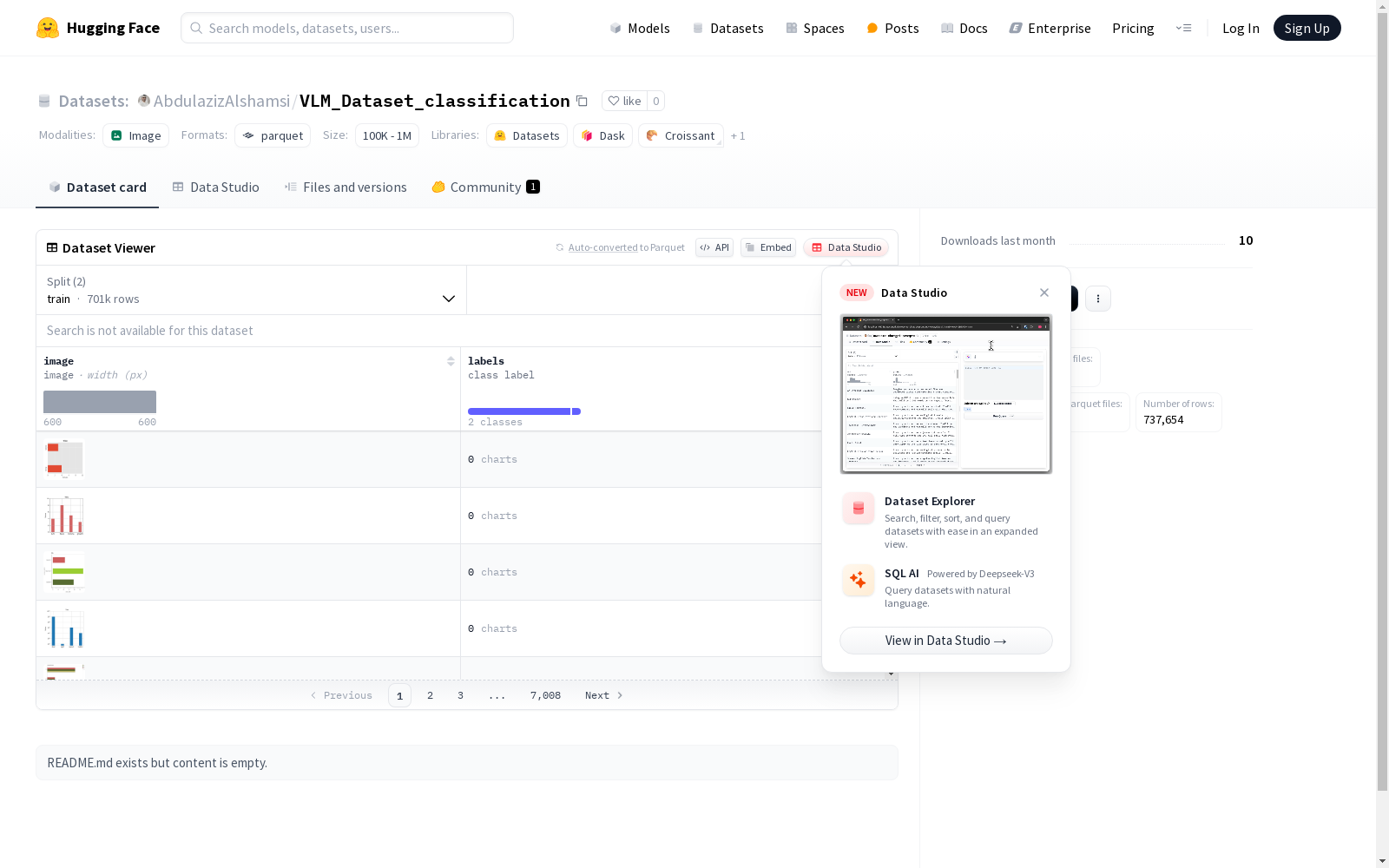1389x868 pixels.
Task: Switch to the Community tab
Action: (486, 187)
